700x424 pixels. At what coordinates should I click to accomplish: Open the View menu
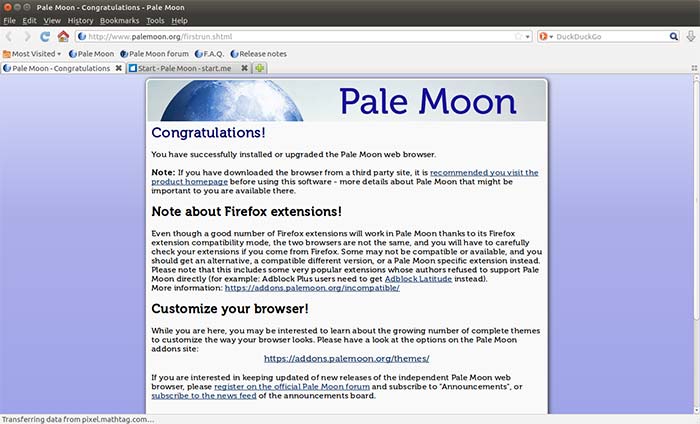click(x=52, y=21)
